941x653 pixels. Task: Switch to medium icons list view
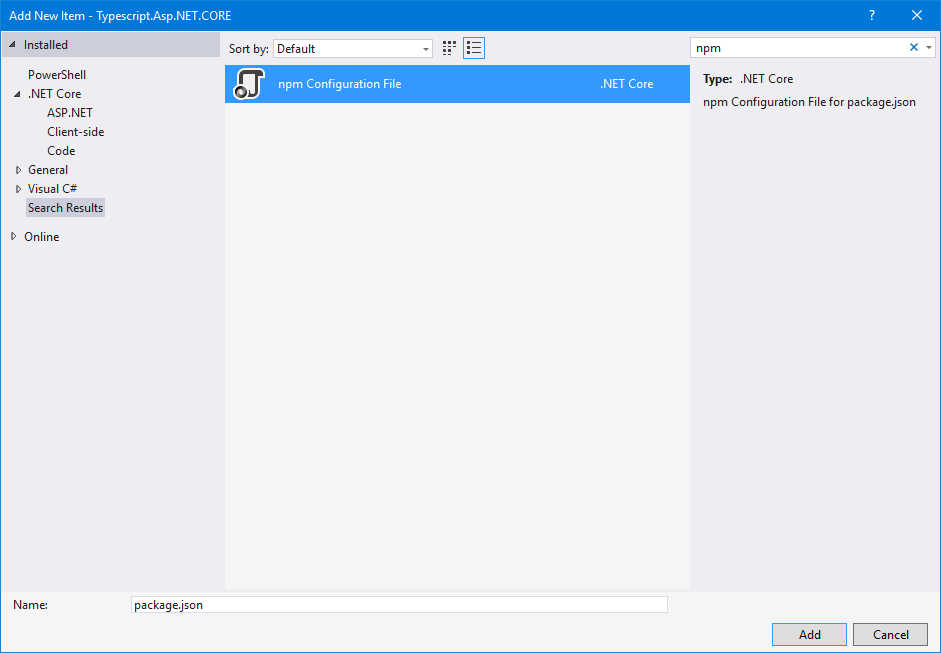474,48
